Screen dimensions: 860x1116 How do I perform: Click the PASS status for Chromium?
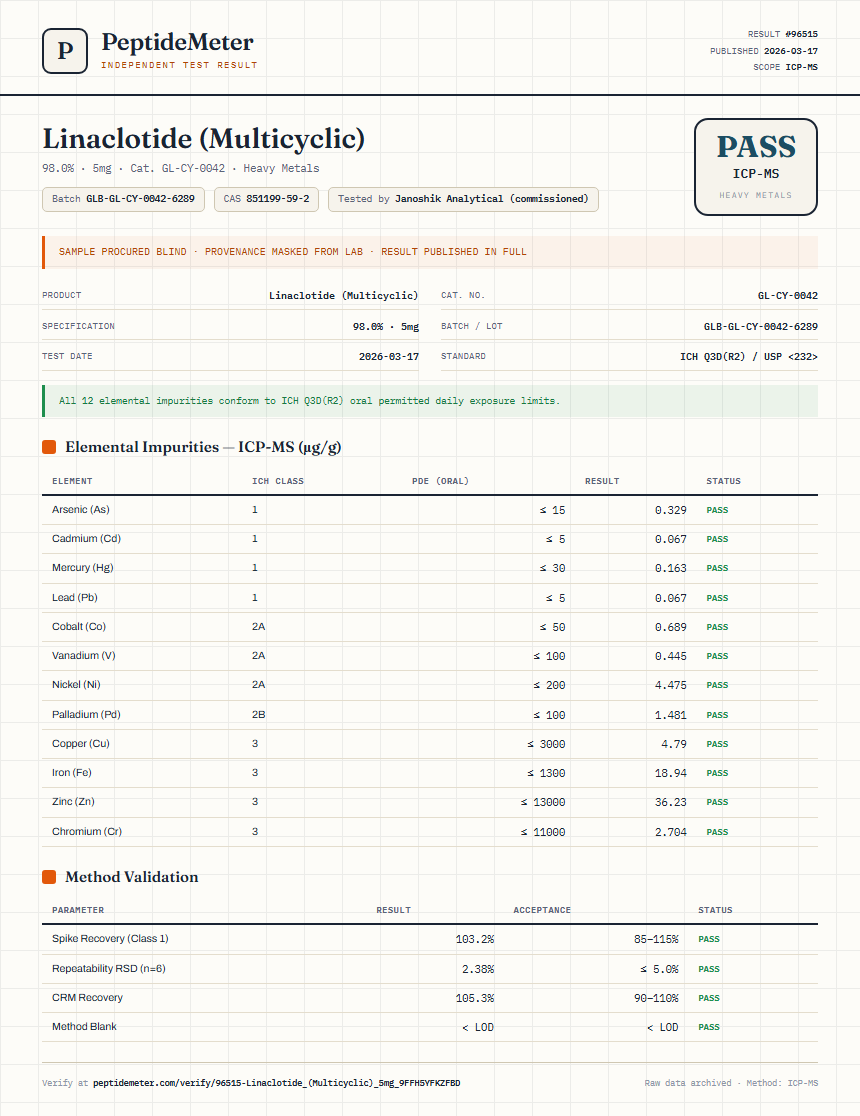pos(717,833)
